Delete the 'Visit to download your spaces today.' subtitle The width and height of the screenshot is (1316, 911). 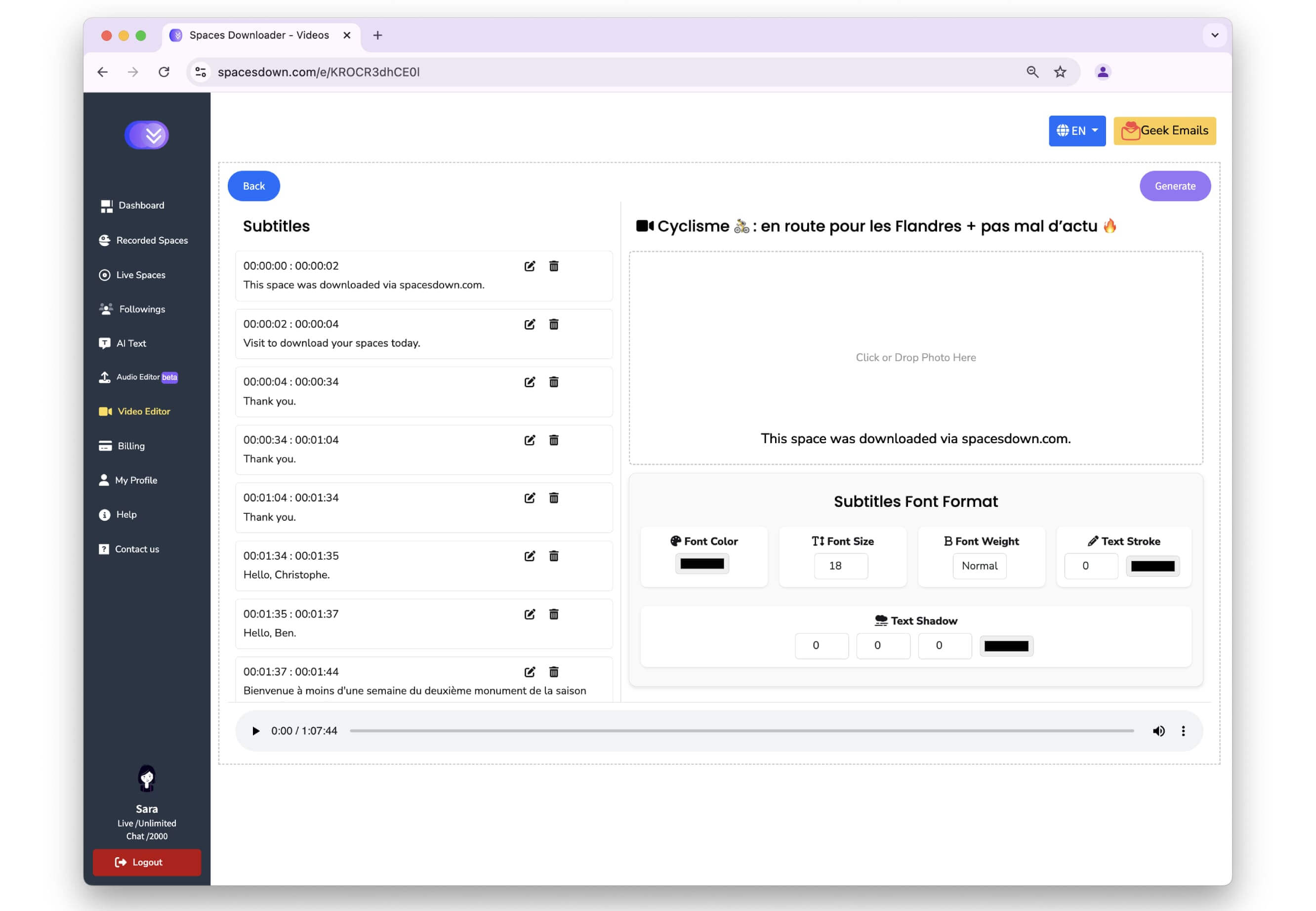tap(554, 324)
